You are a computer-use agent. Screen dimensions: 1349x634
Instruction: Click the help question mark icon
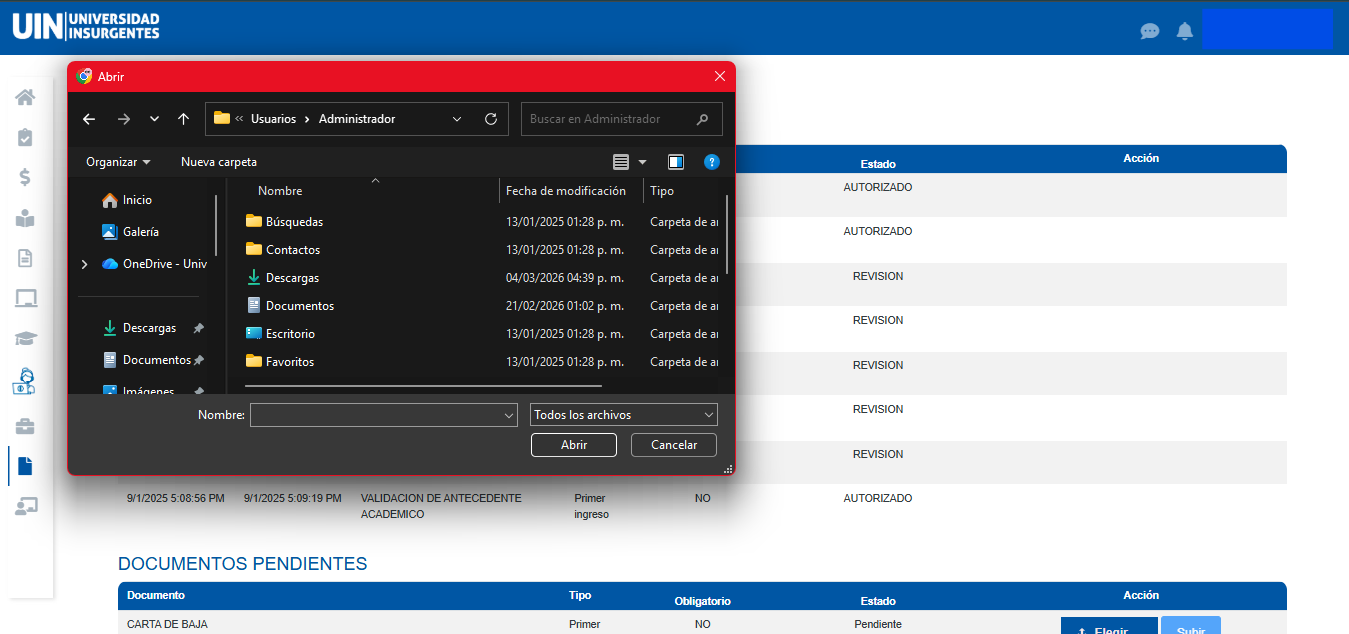coord(712,162)
